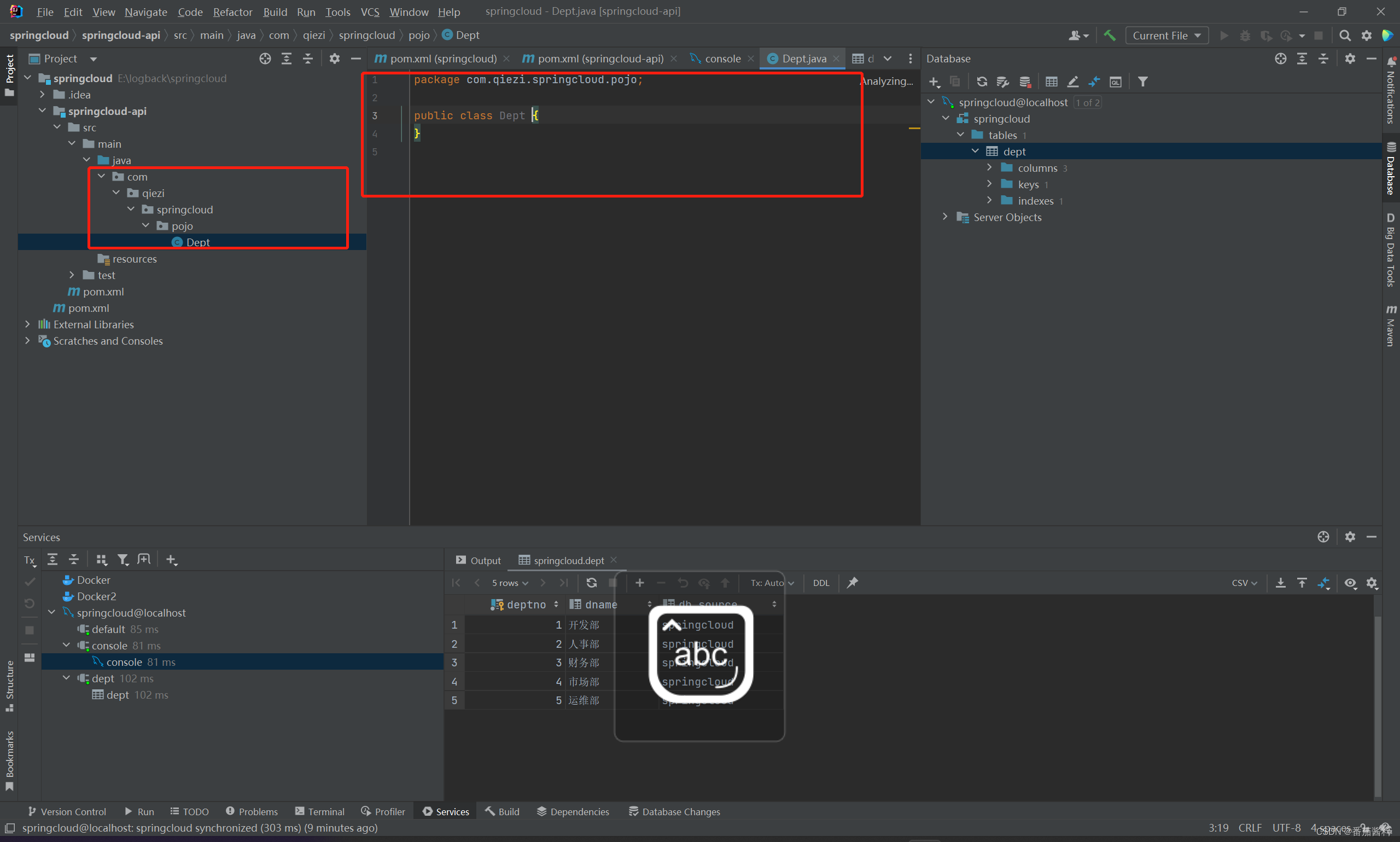
Task: Open New datasource plus icon in Database
Action: [x=934, y=82]
